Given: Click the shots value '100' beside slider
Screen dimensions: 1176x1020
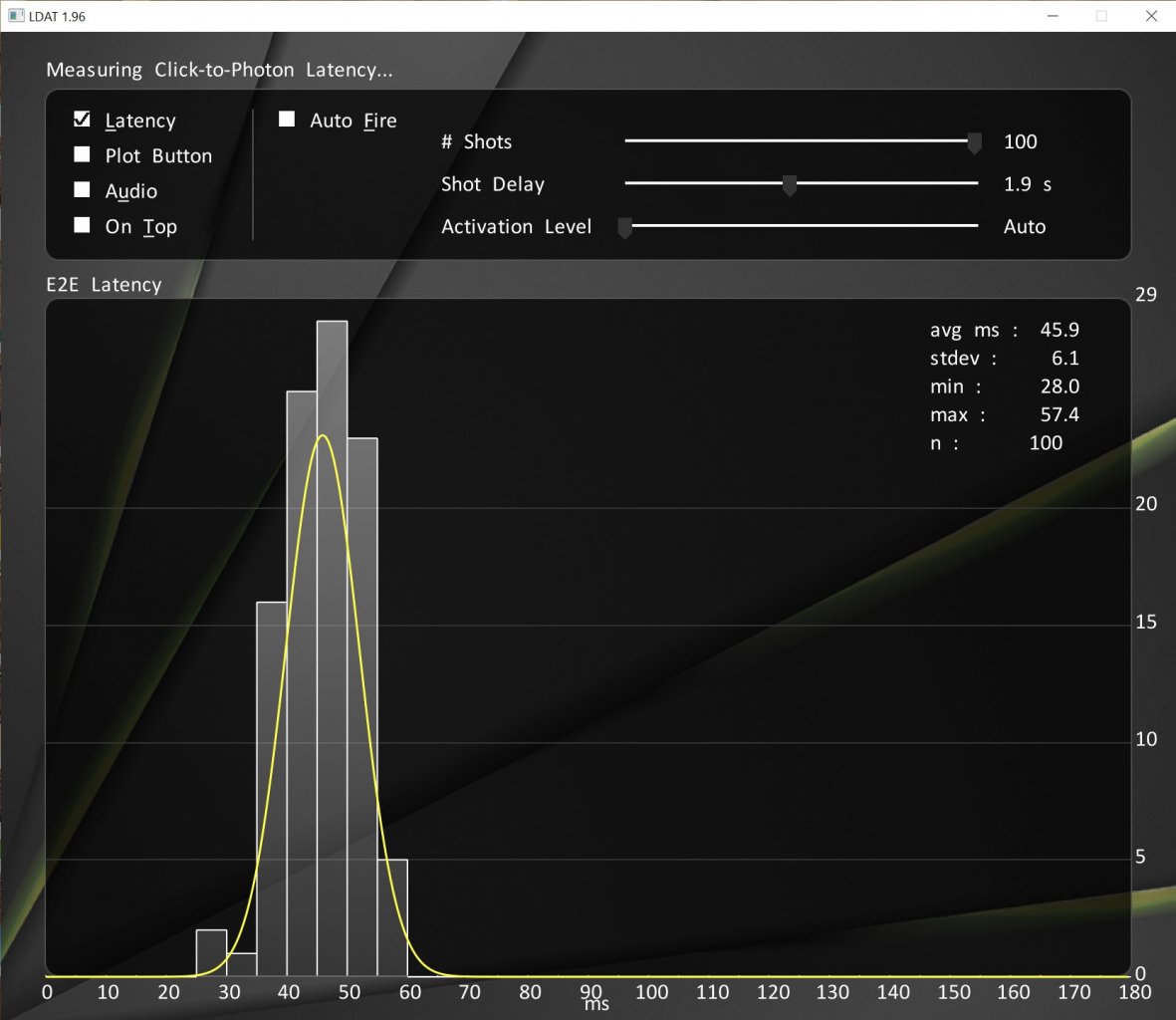Looking at the screenshot, I should (x=1020, y=141).
